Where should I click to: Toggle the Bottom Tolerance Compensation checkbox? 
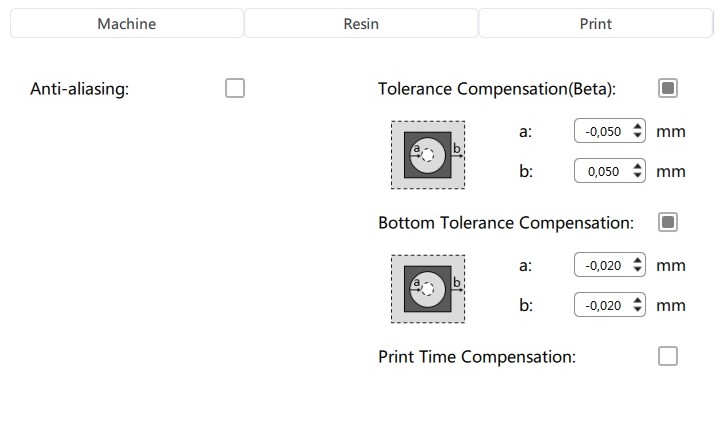(668, 221)
